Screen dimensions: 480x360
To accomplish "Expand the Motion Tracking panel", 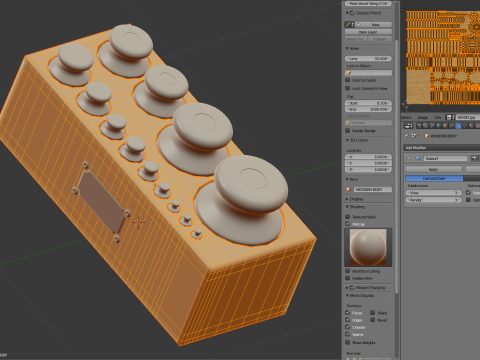I will click(x=347, y=287).
